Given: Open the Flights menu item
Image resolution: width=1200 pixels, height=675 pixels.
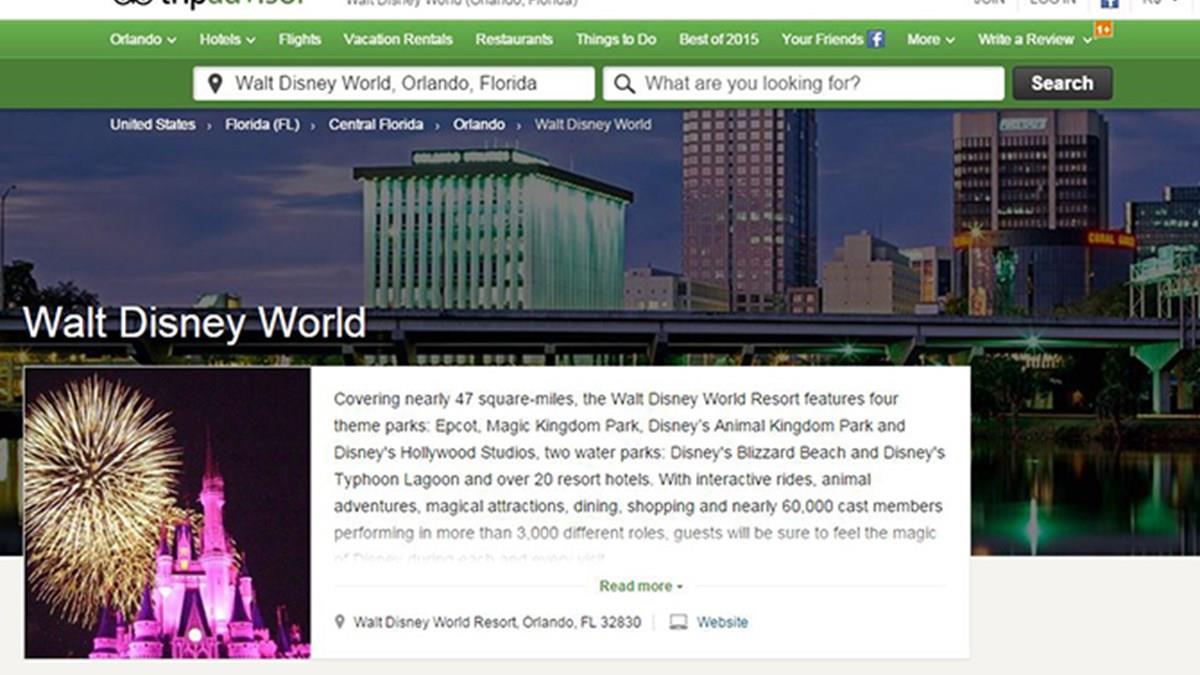Looking at the screenshot, I should (x=300, y=39).
